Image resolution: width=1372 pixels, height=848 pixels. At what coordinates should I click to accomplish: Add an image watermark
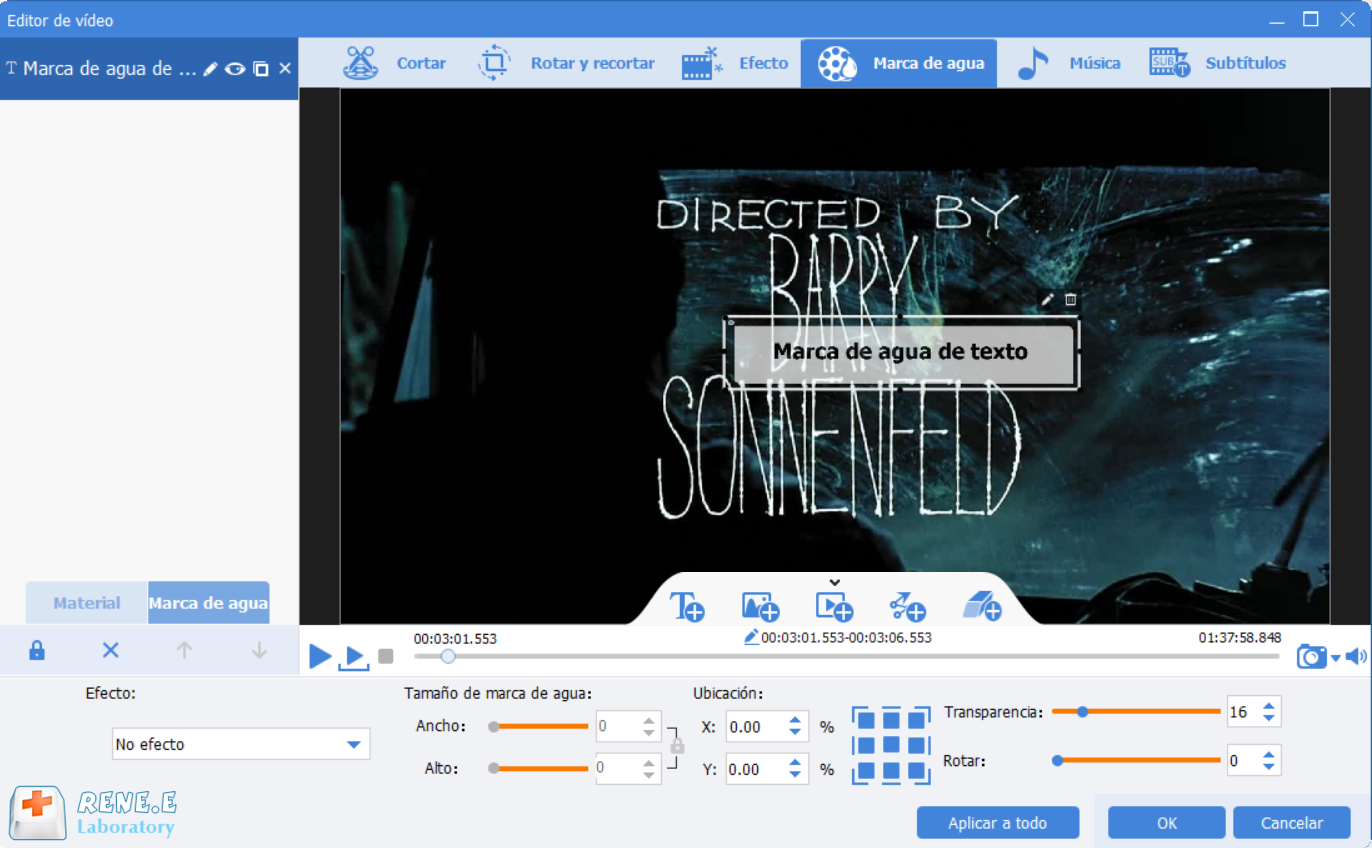(x=760, y=606)
